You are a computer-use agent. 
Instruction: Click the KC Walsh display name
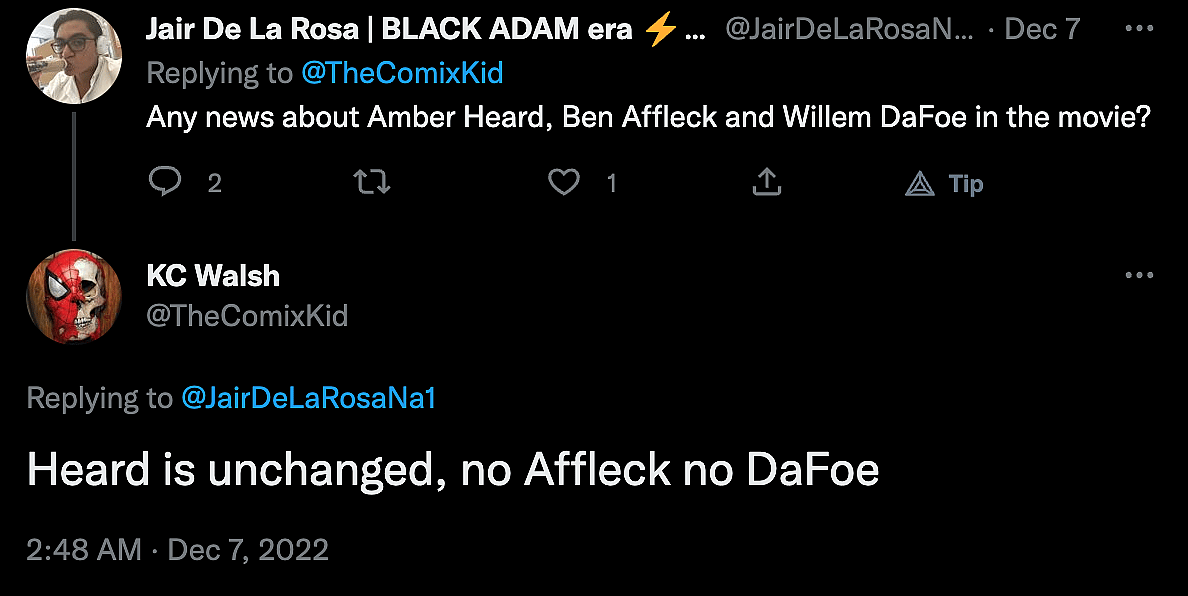pos(213,276)
